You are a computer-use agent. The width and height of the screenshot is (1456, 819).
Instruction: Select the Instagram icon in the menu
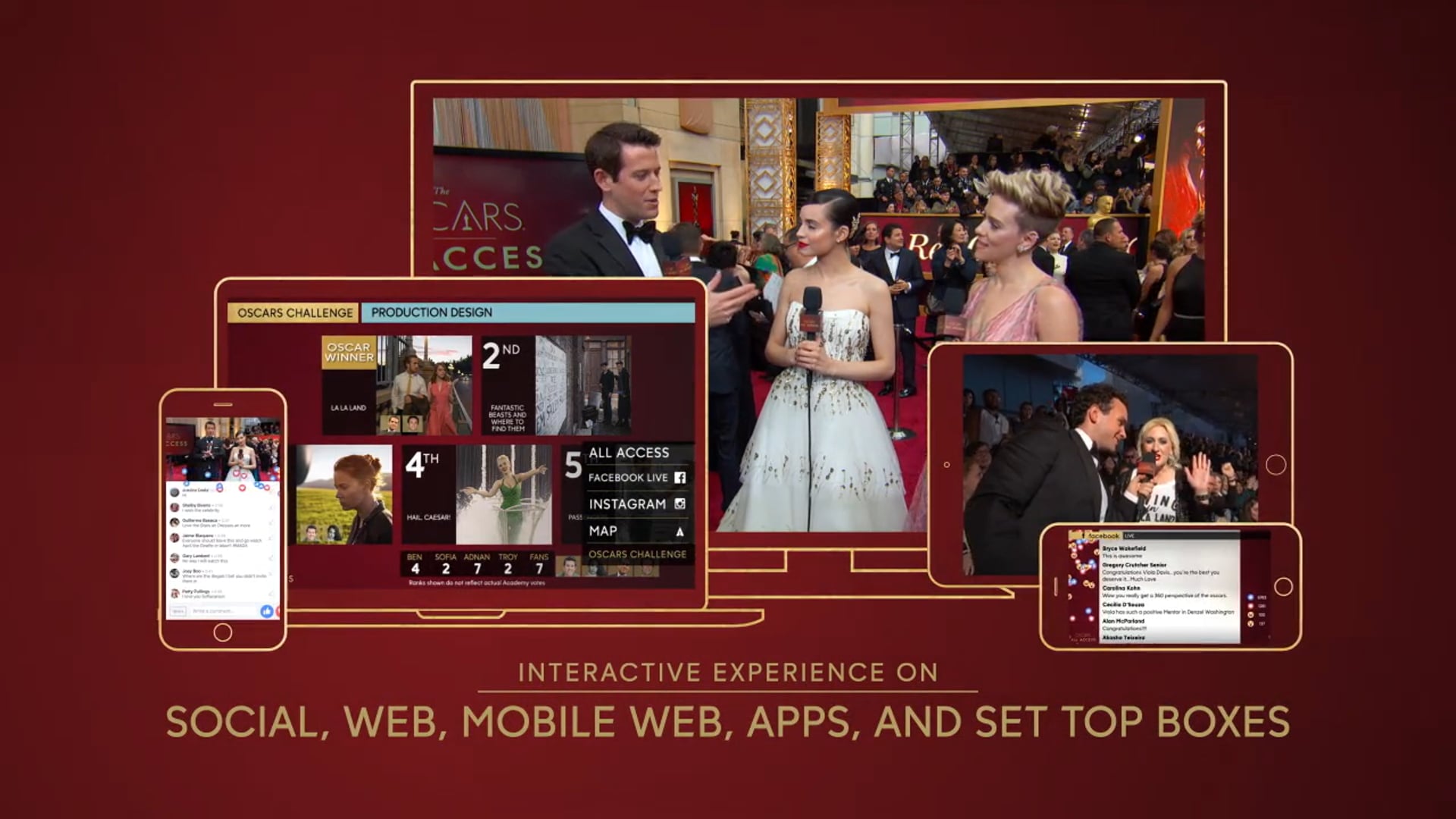click(x=680, y=503)
